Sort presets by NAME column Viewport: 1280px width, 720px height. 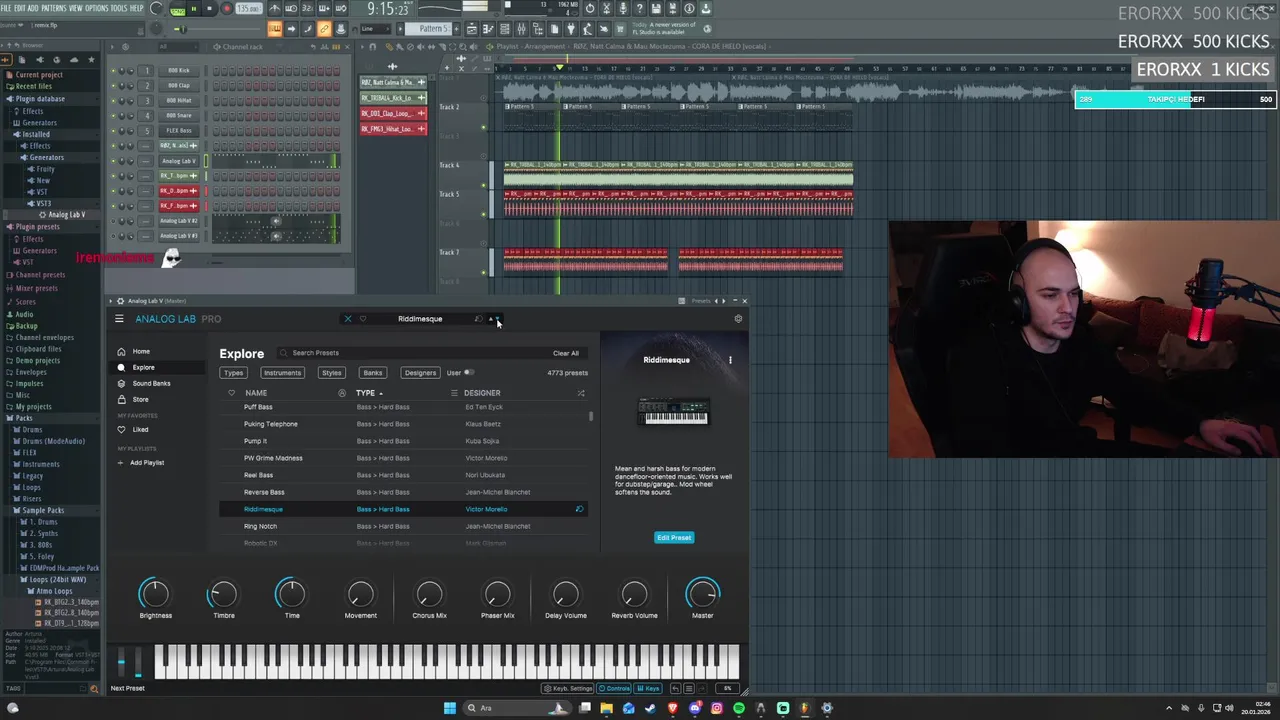[x=256, y=393]
